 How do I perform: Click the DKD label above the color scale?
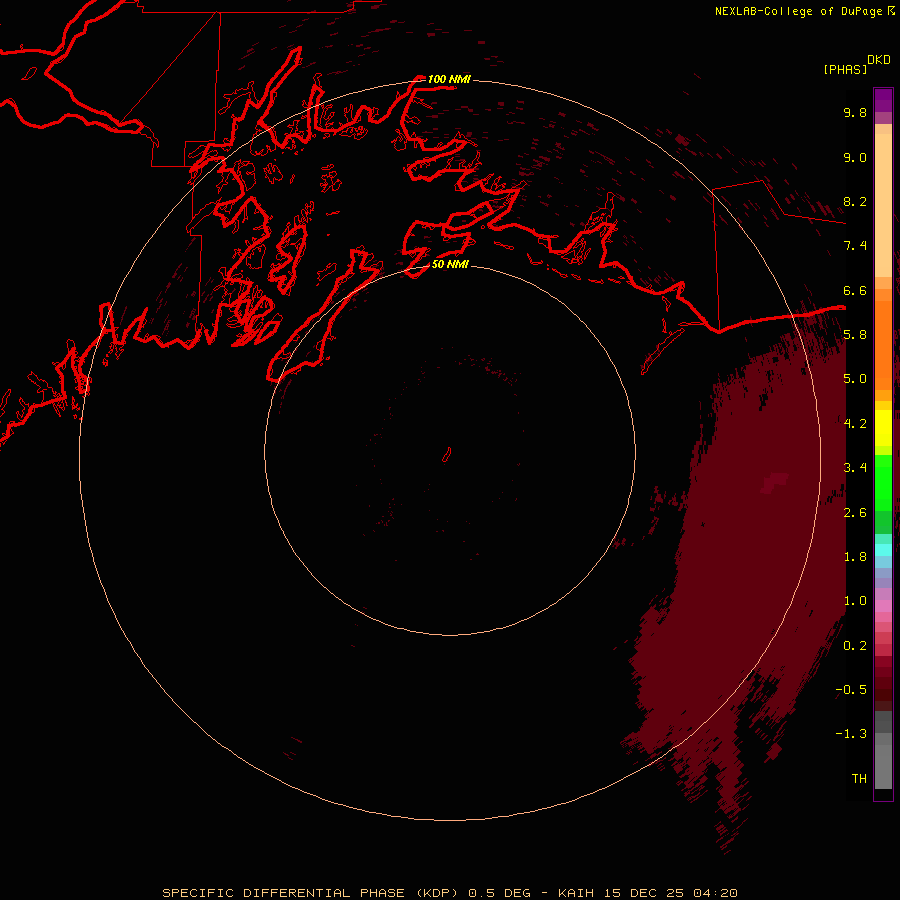click(x=878, y=60)
